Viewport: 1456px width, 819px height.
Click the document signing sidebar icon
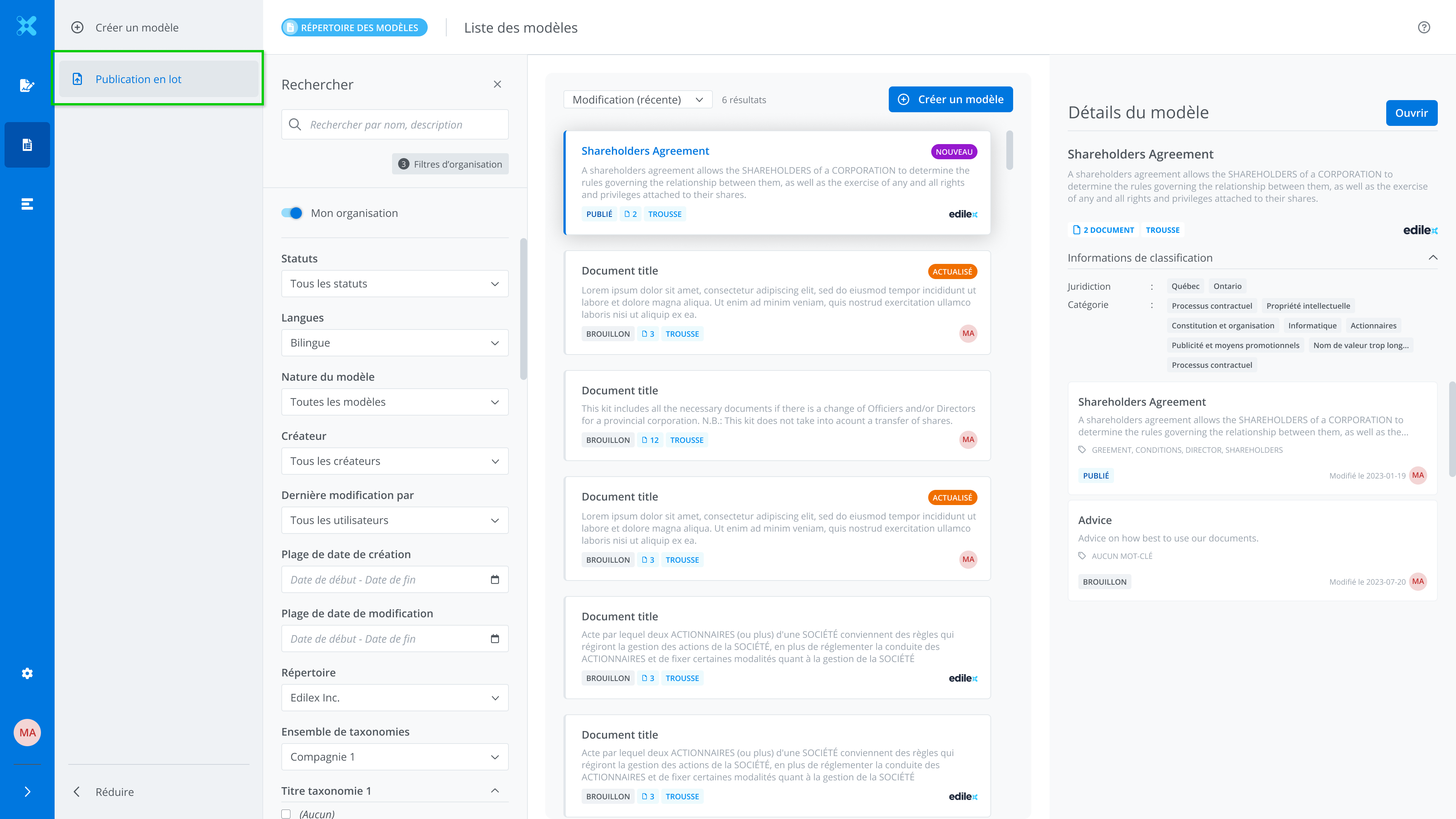(27, 85)
